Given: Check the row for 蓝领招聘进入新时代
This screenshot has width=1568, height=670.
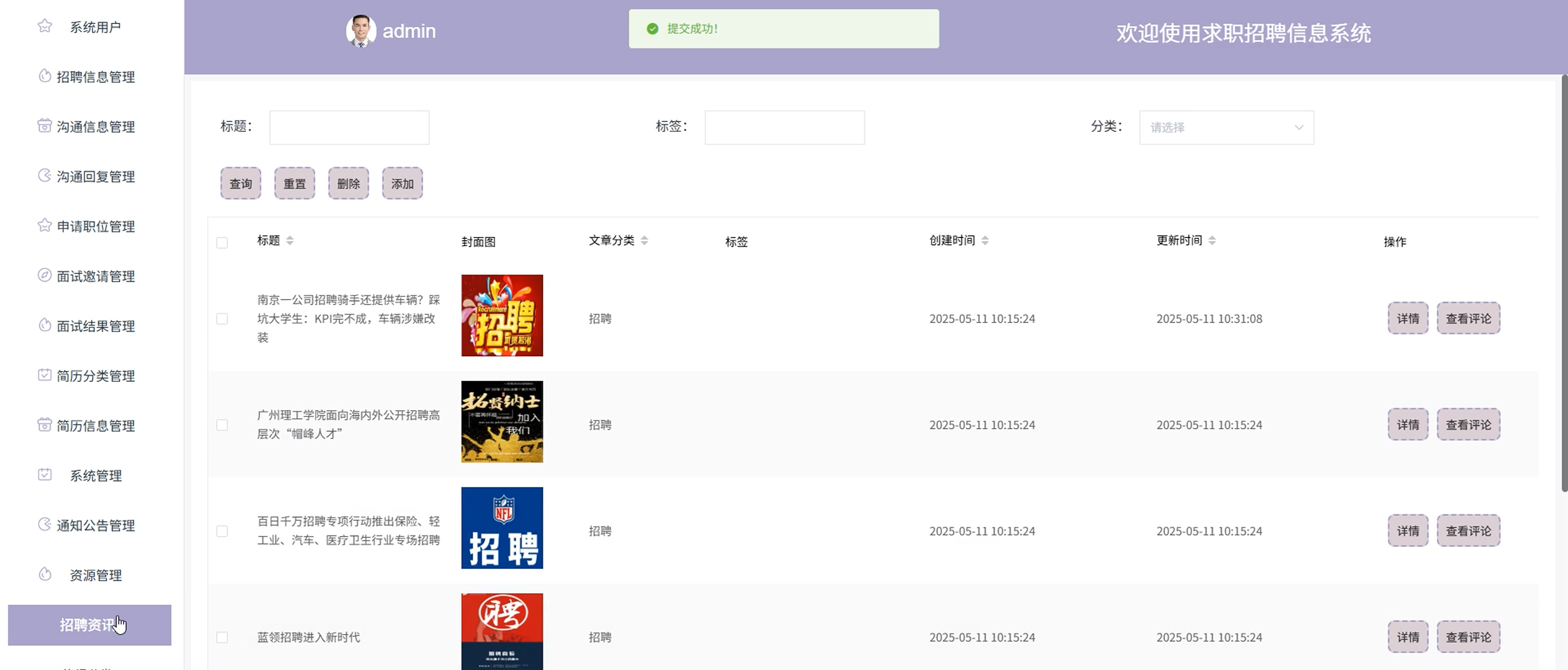Looking at the screenshot, I should [222, 637].
